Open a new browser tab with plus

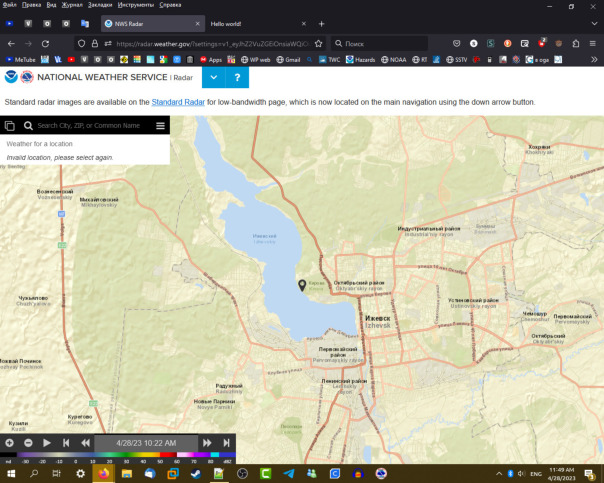point(321,23)
